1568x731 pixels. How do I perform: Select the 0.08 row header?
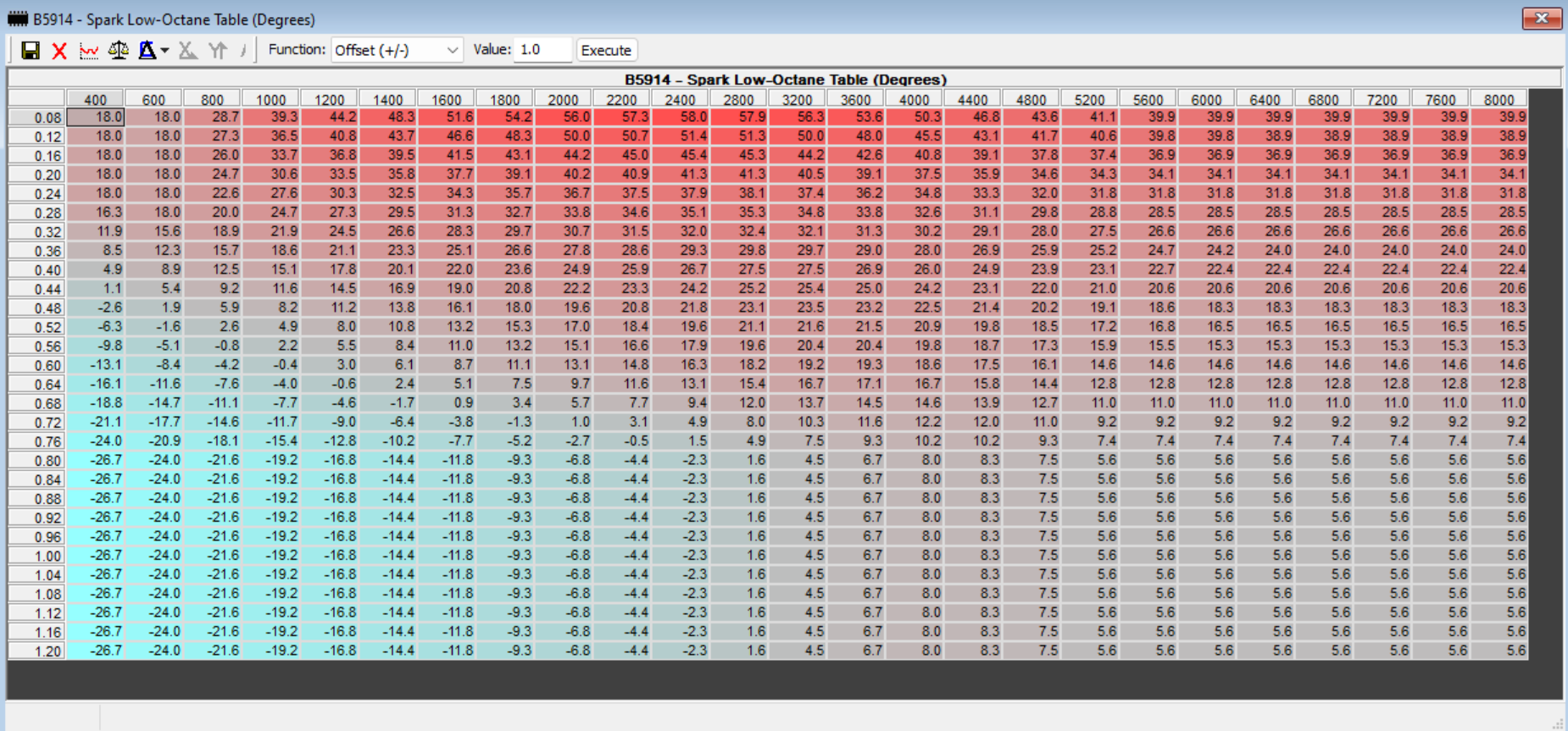click(37, 118)
